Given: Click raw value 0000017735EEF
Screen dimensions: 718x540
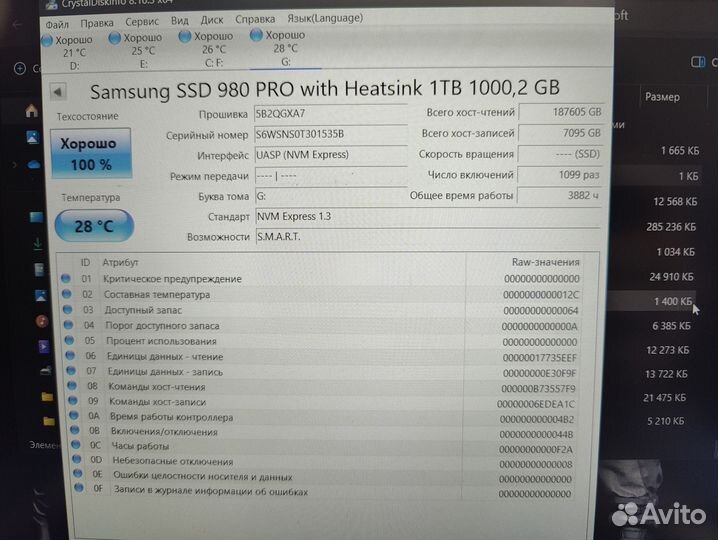Looking at the screenshot, I should (539, 358).
